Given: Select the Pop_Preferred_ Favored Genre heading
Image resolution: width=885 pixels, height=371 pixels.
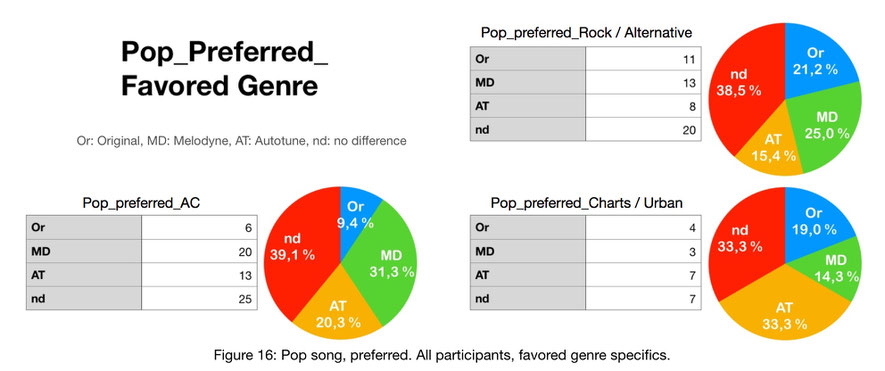Looking at the screenshot, I should click(224, 69).
